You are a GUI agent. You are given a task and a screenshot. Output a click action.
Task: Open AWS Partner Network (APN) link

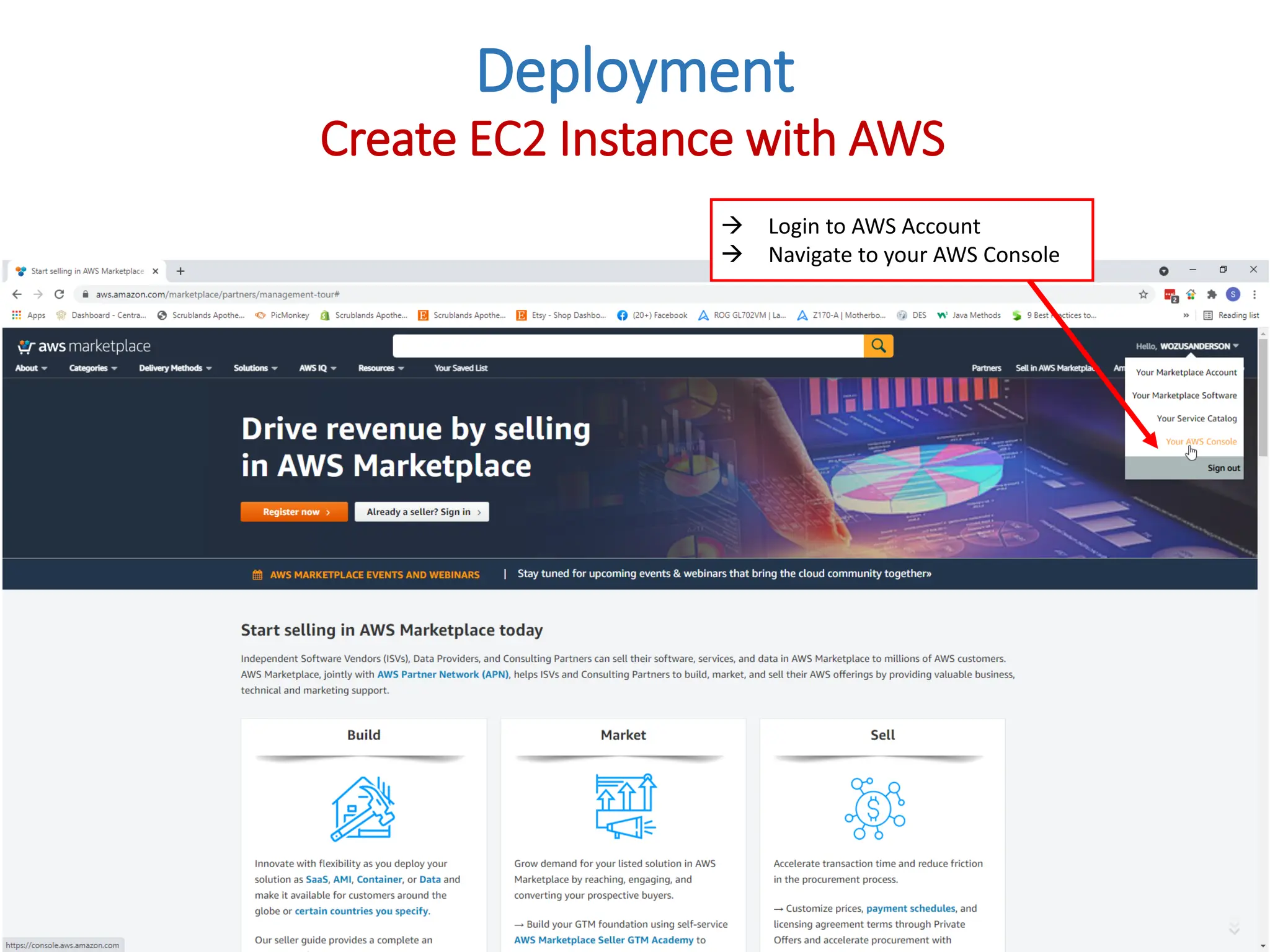click(x=443, y=674)
